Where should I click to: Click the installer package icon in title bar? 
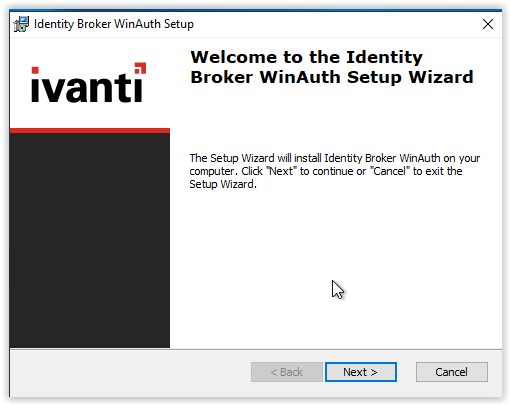[21, 24]
